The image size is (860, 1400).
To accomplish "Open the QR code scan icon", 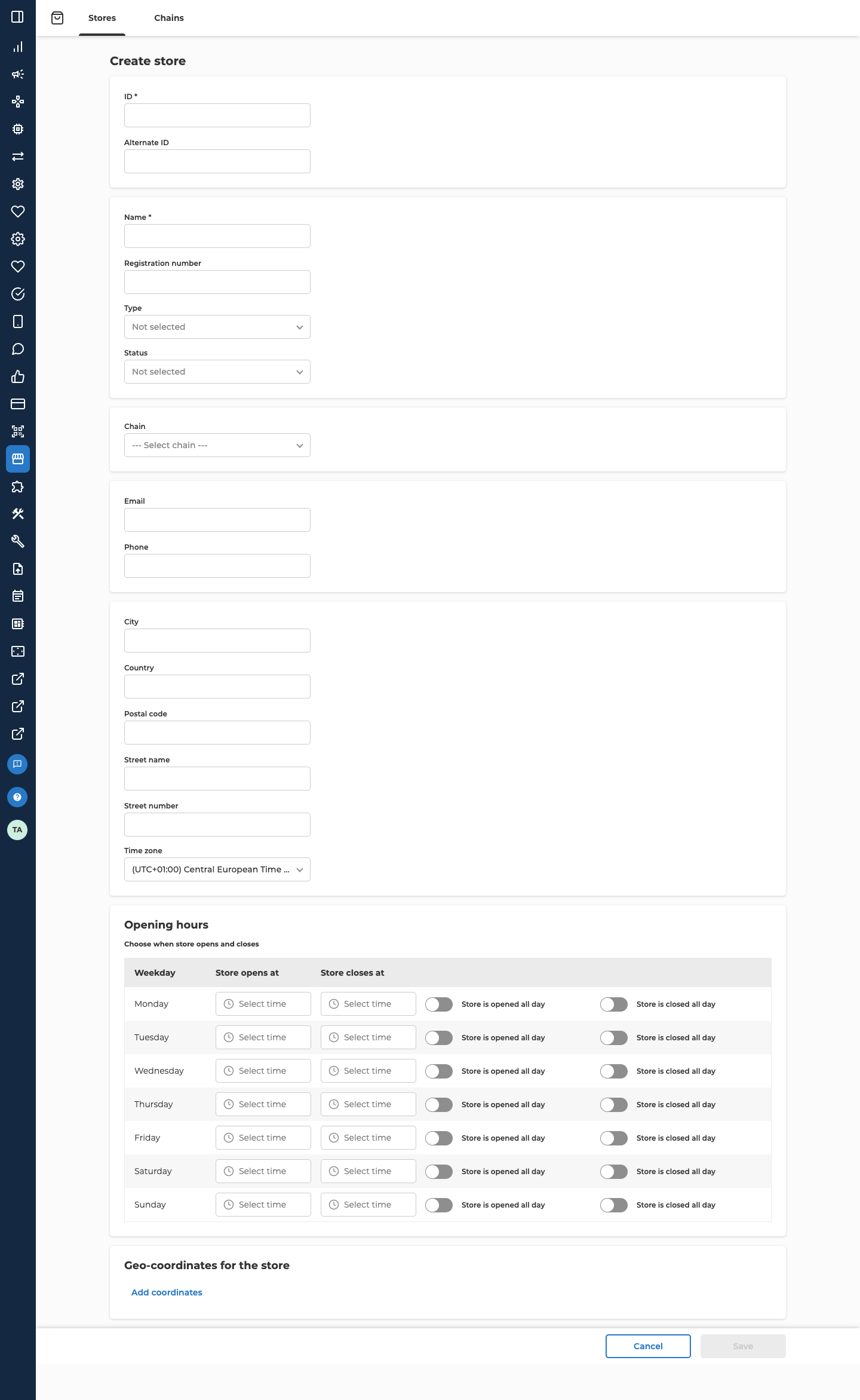I will pyautogui.click(x=18, y=431).
